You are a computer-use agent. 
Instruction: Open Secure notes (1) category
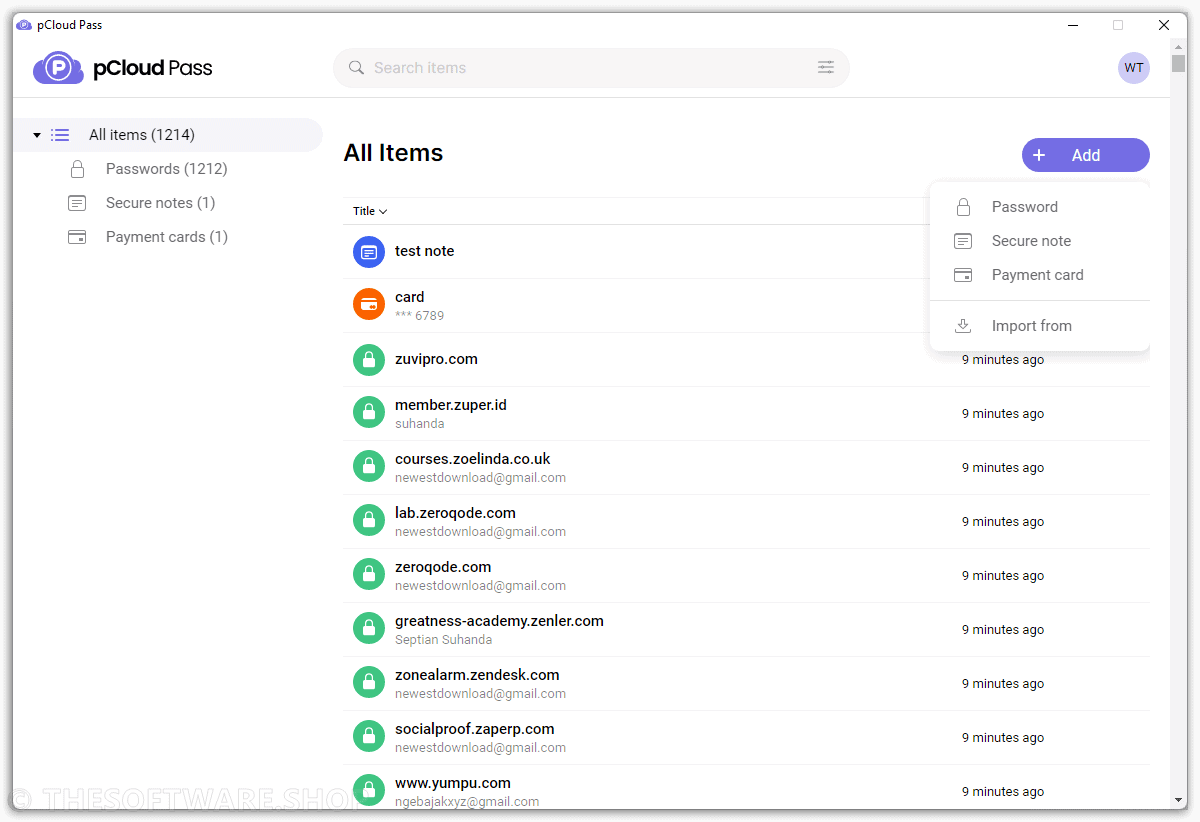point(161,203)
